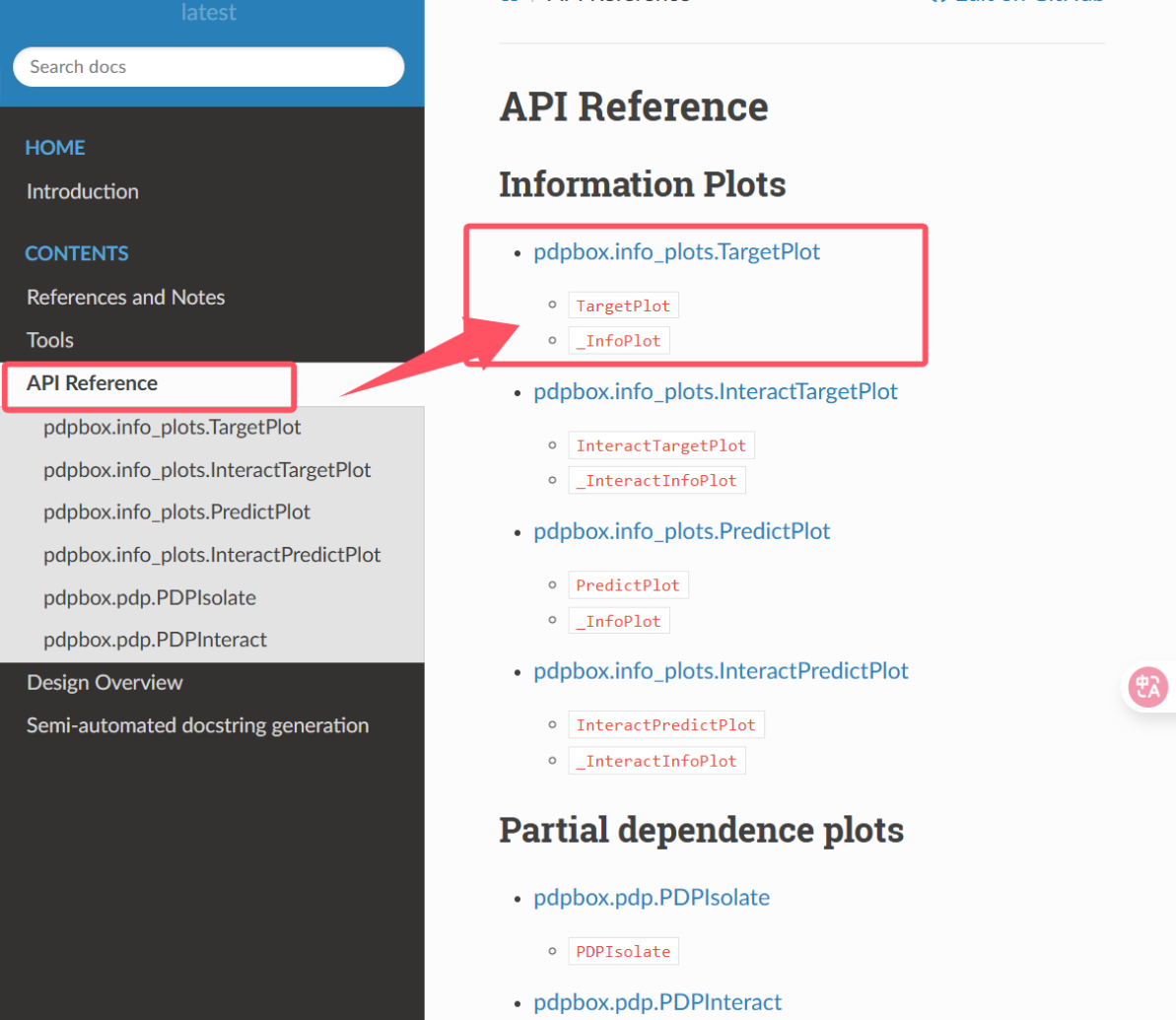Select Tools in the sidebar
Viewport: 1176px width, 1020px height.
50,340
